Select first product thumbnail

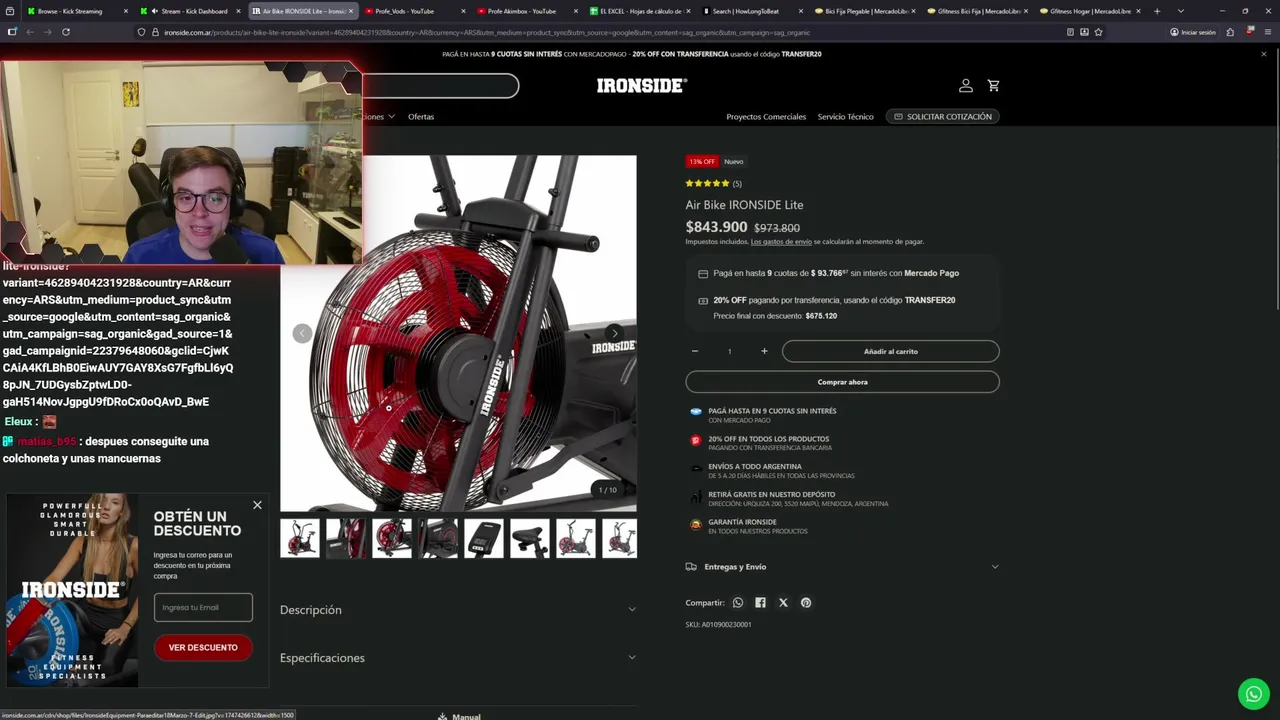(300, 538)
